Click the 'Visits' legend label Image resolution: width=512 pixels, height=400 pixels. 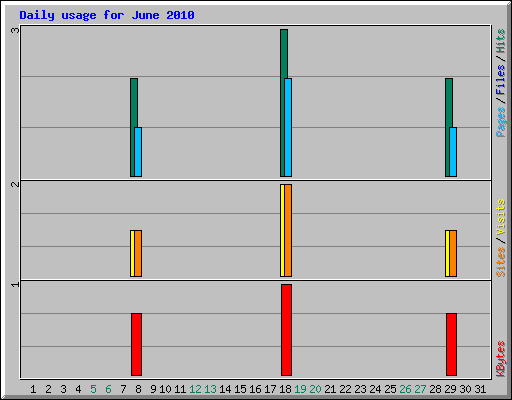point(500,217)
